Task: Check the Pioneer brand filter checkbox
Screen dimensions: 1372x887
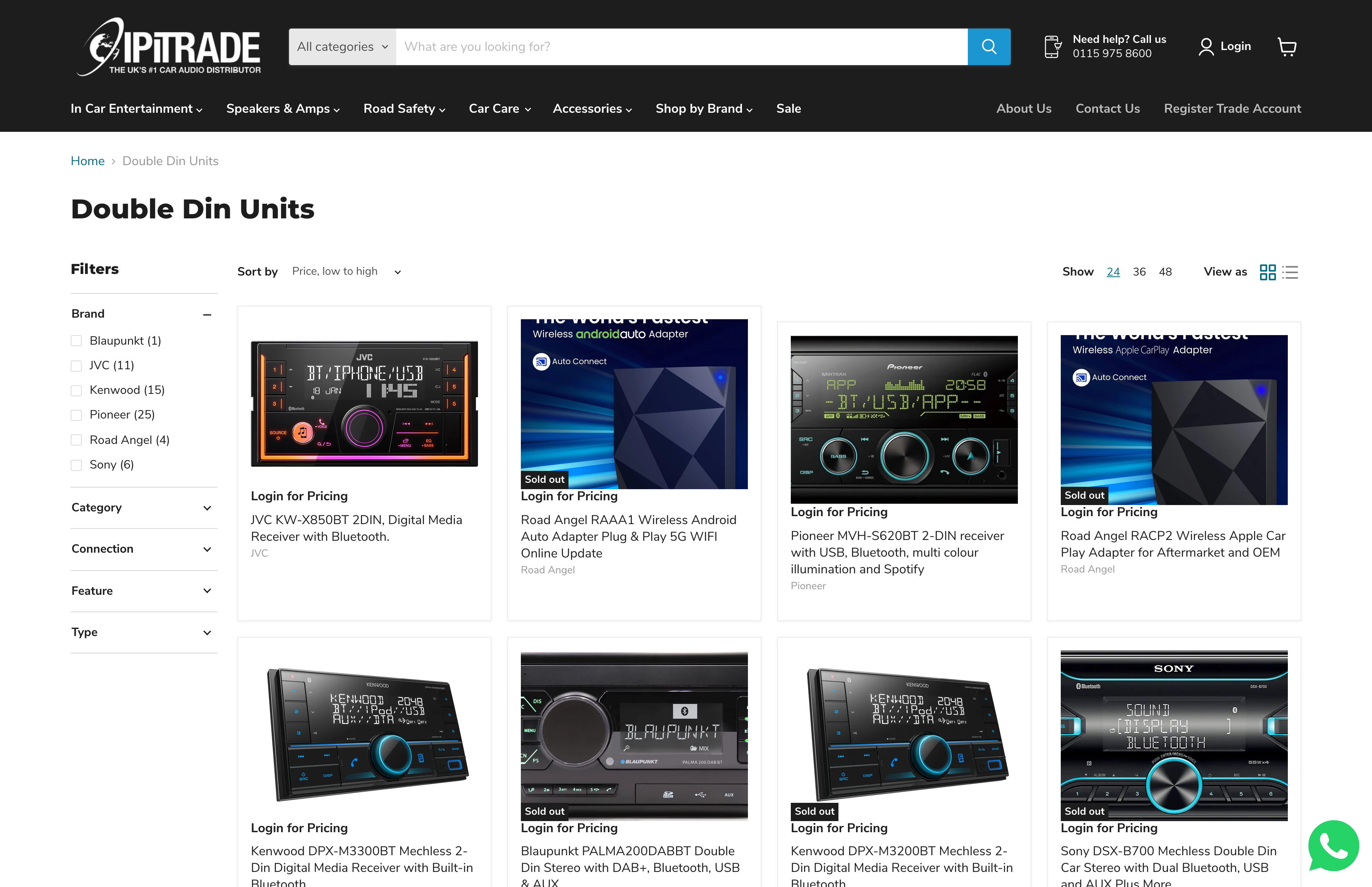Action: [76, 415]
